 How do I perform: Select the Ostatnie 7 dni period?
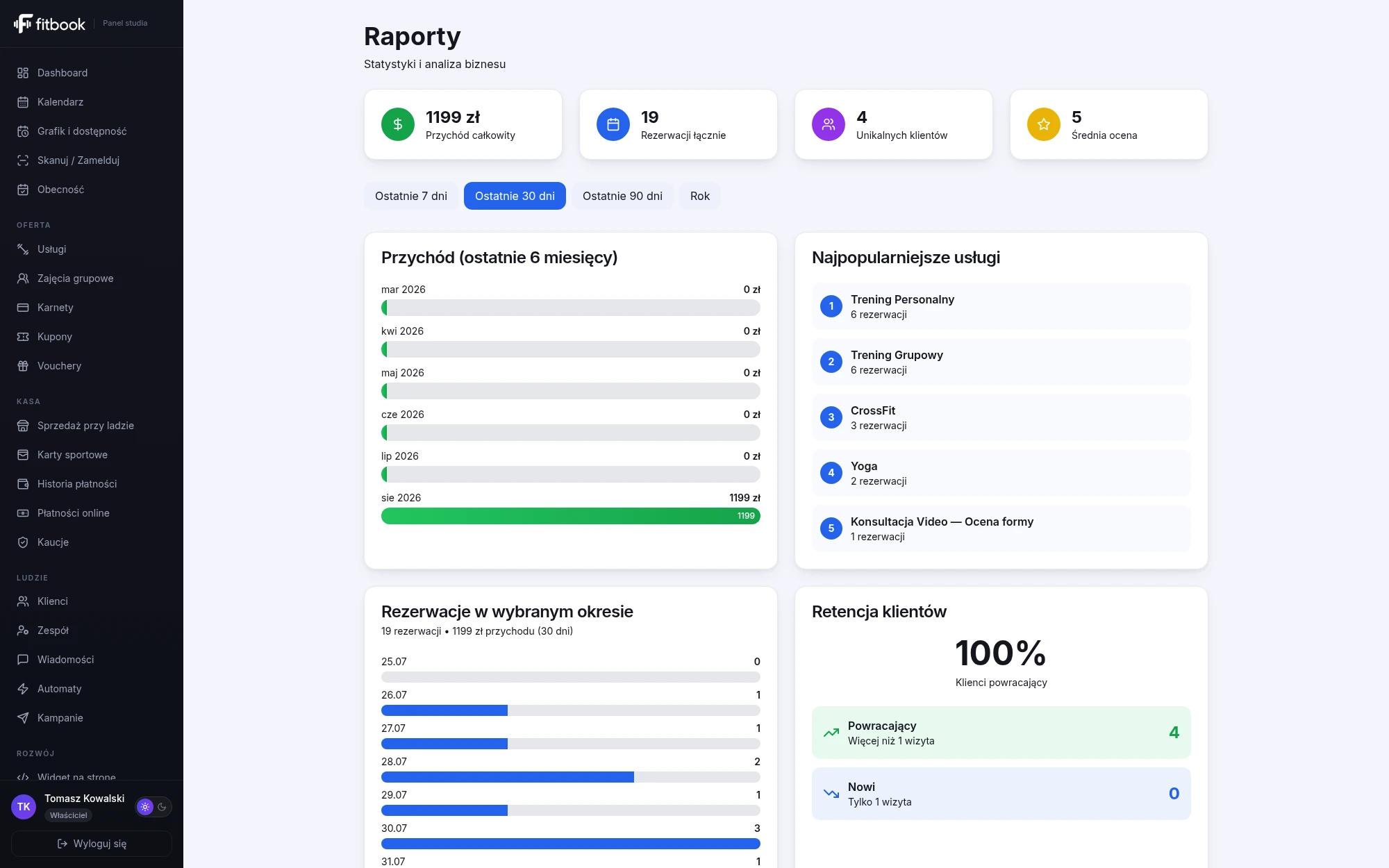click(x=411, y=196)
